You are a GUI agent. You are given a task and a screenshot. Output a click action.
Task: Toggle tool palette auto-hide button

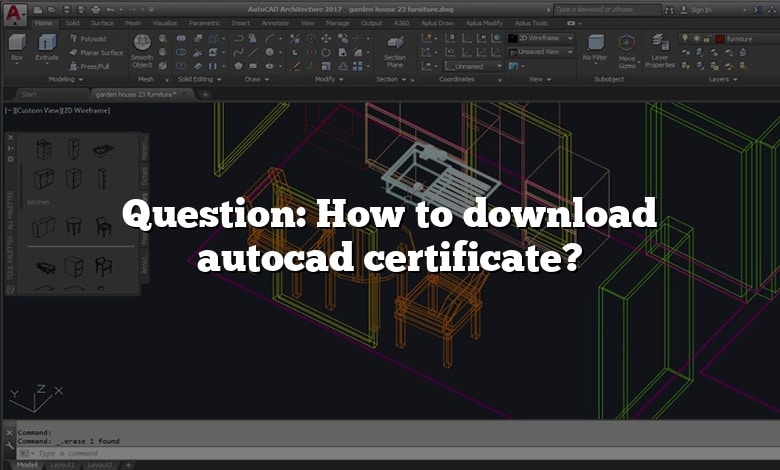[11, 148]
